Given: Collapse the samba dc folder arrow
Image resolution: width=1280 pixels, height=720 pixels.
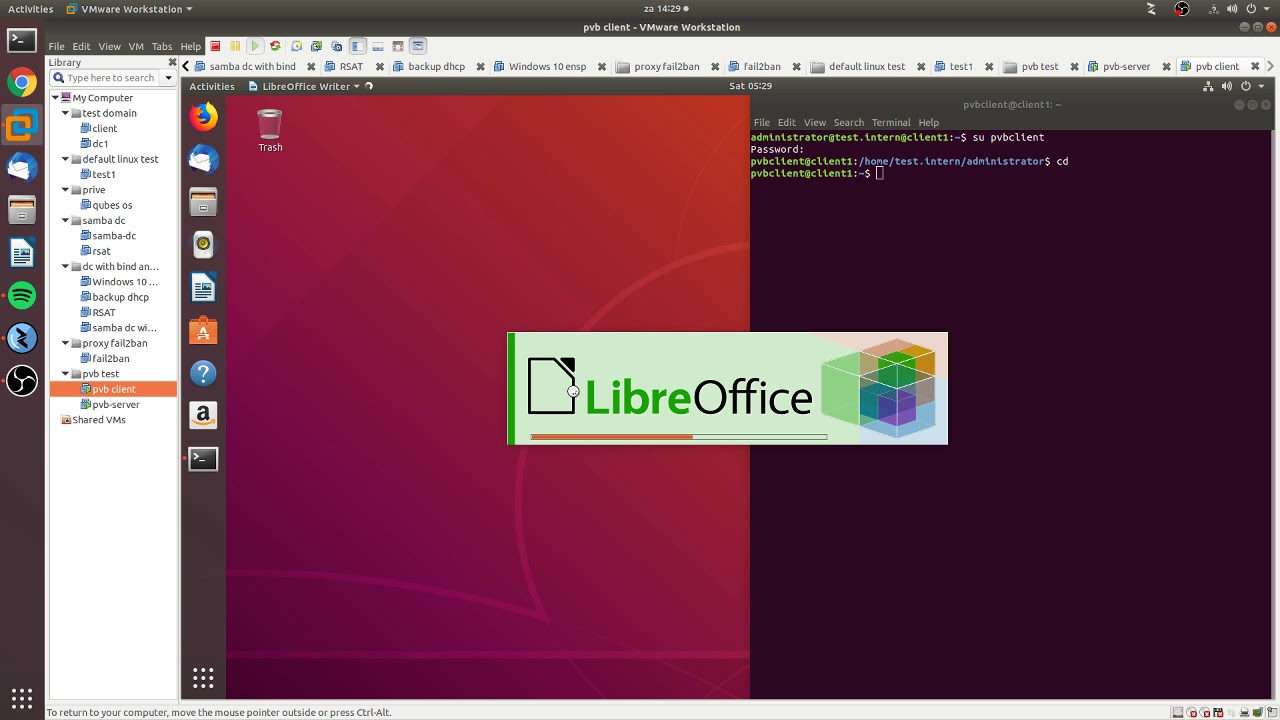Looking at the screenshot, I should point(66,220).
